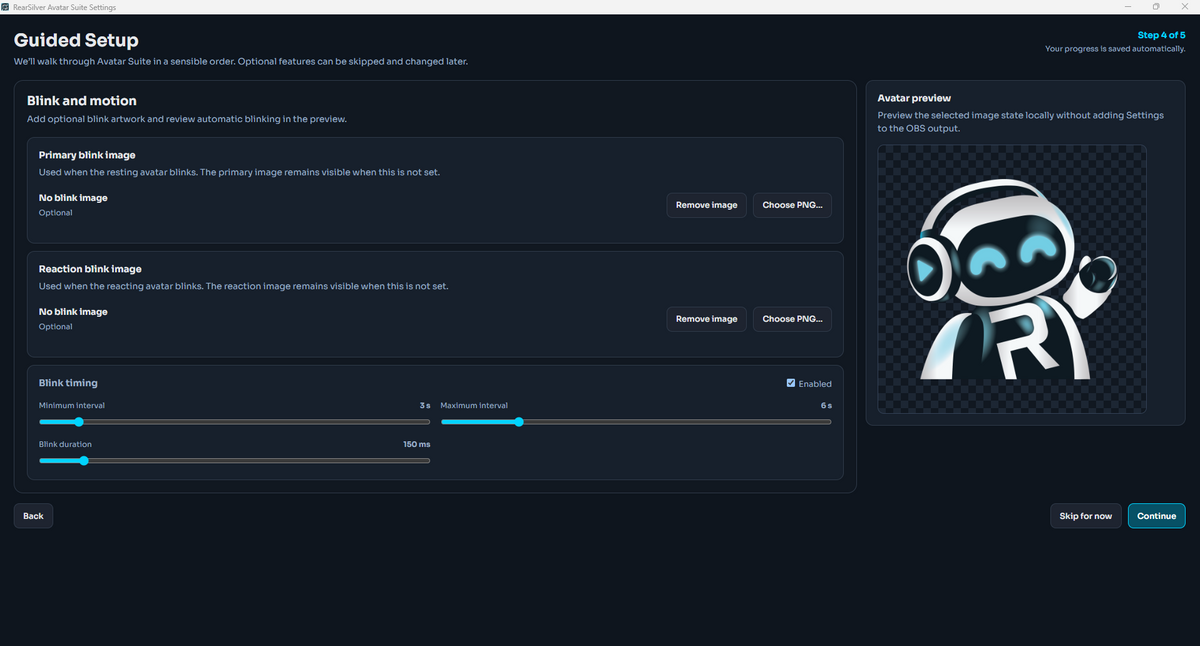Continue to the next setup step
Viewport: 1200px width, 646px height.
1157,516
